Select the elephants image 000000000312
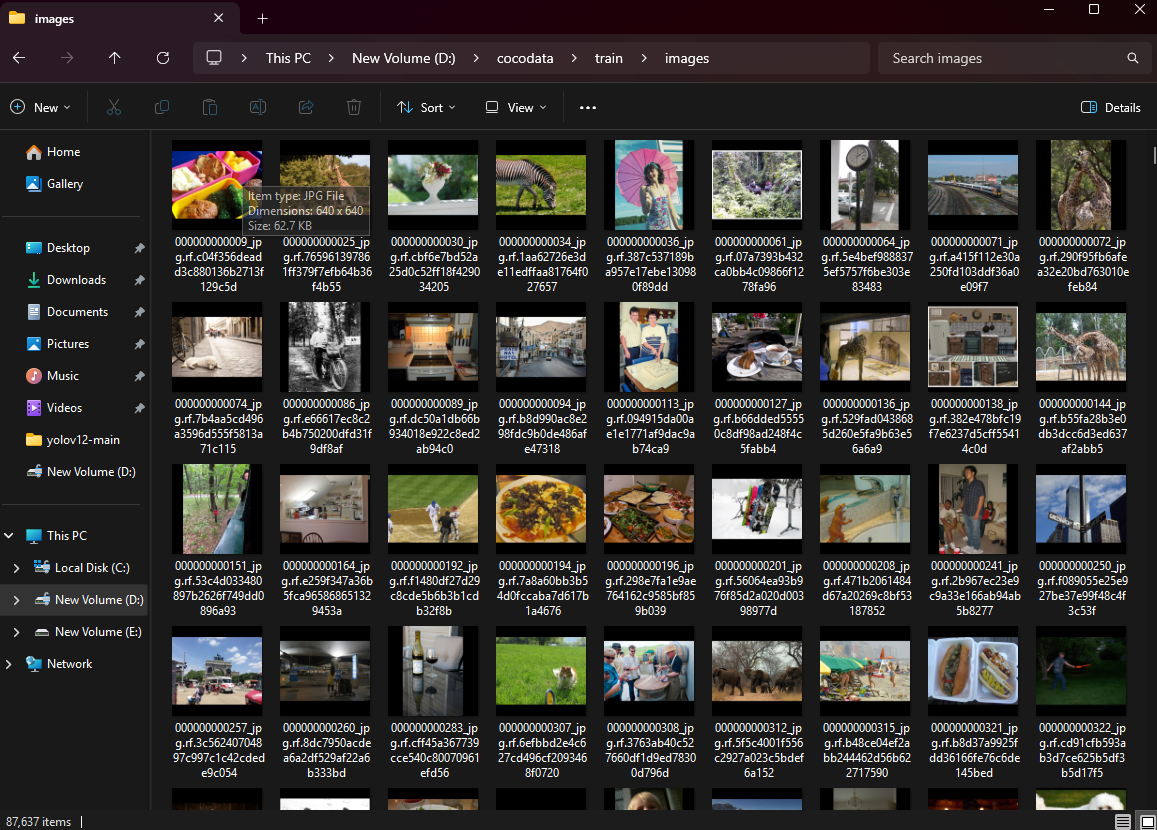This screenshot has width=1157, height=830. tap(756, 671)
